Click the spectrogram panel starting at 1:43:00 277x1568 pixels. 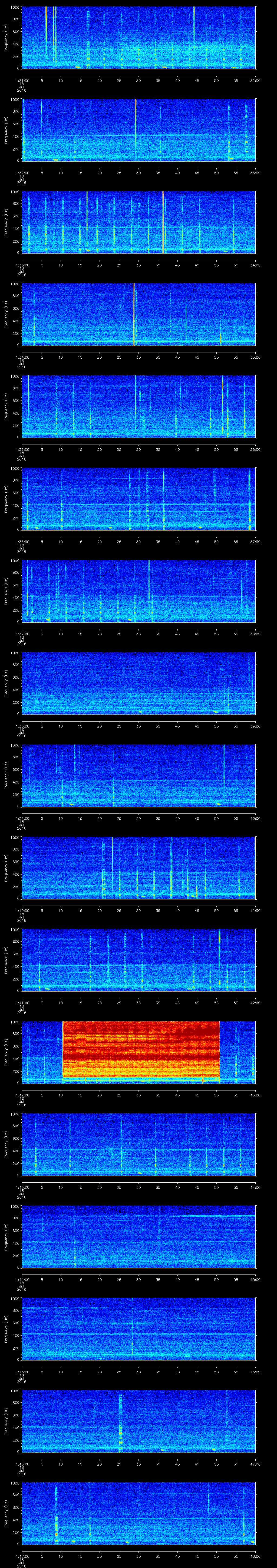[x=139, y=1144]
